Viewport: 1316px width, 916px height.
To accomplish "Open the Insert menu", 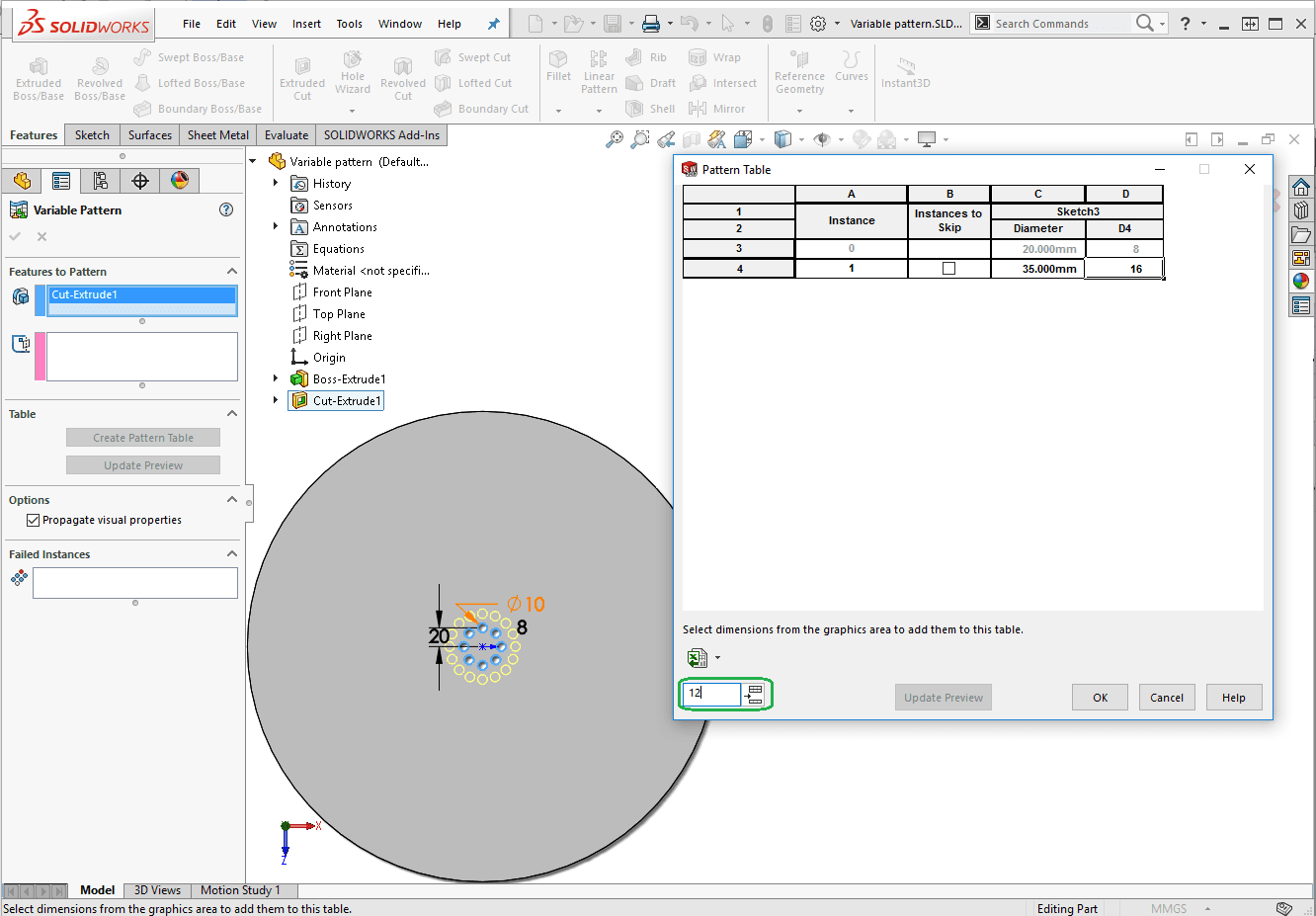I will click(306, 24).
